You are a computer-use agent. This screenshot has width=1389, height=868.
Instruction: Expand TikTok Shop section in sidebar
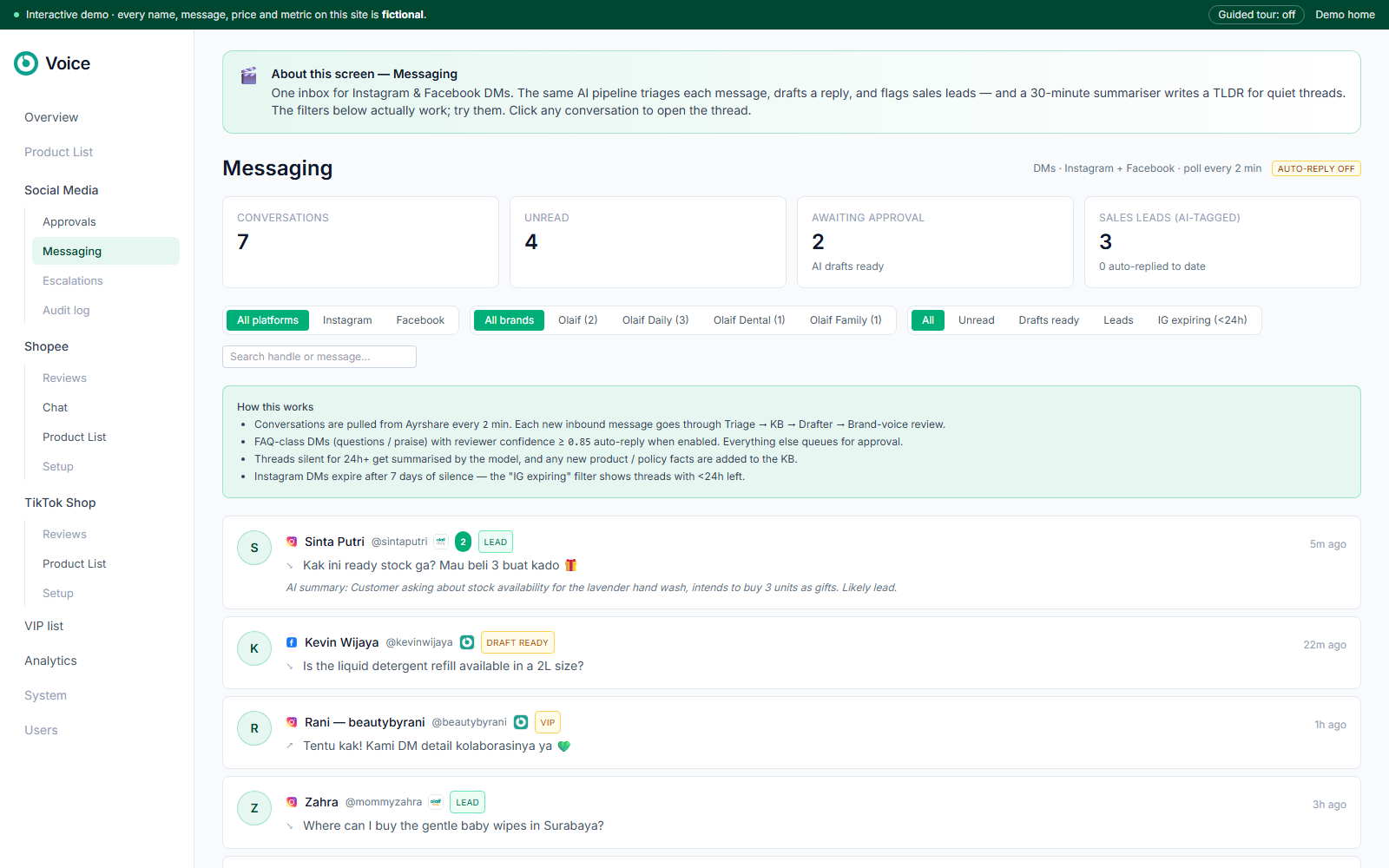coord(60,503)
